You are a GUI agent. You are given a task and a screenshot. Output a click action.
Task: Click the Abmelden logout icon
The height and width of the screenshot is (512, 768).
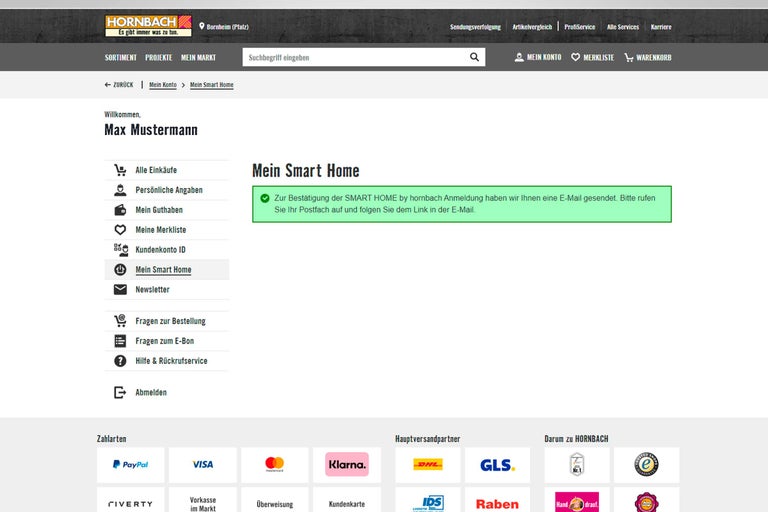[x=120, y=393]
